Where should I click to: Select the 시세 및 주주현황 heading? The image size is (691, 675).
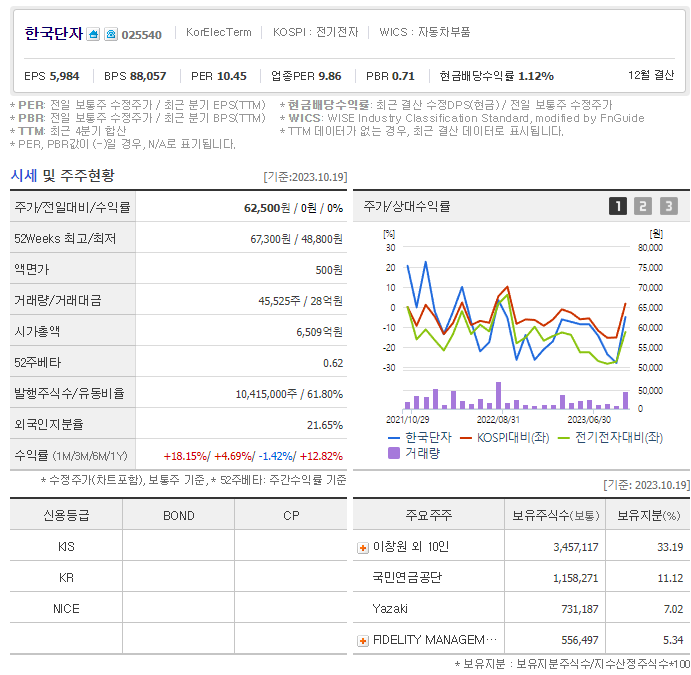pos(63,175)
